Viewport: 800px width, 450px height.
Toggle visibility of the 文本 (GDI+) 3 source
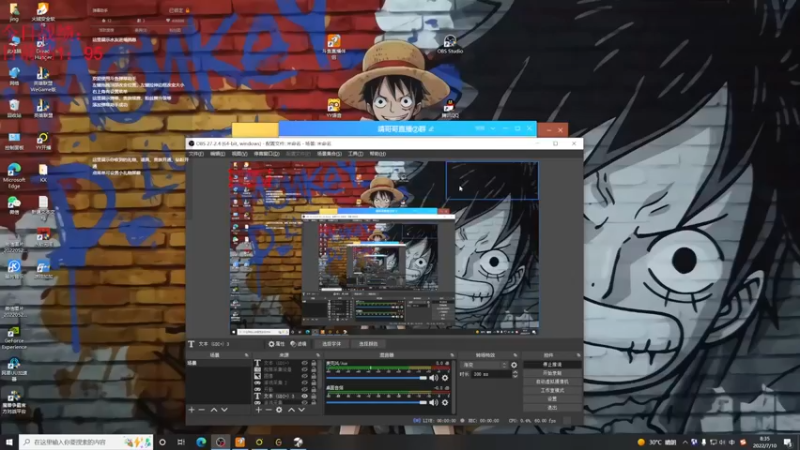[x=305, y=396]
